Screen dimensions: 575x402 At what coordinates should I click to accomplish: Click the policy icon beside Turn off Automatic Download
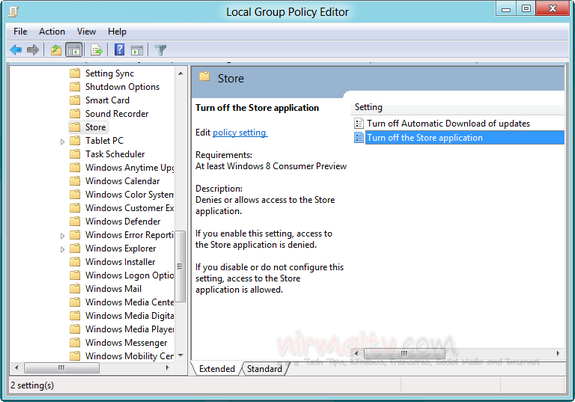[359, 123]
